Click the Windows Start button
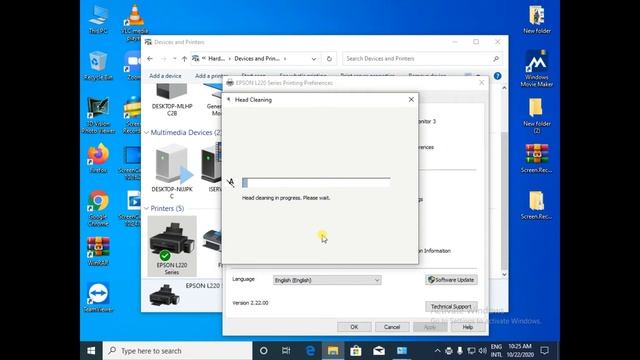This screenshot has width=640, height=360. tap(91, 351)
